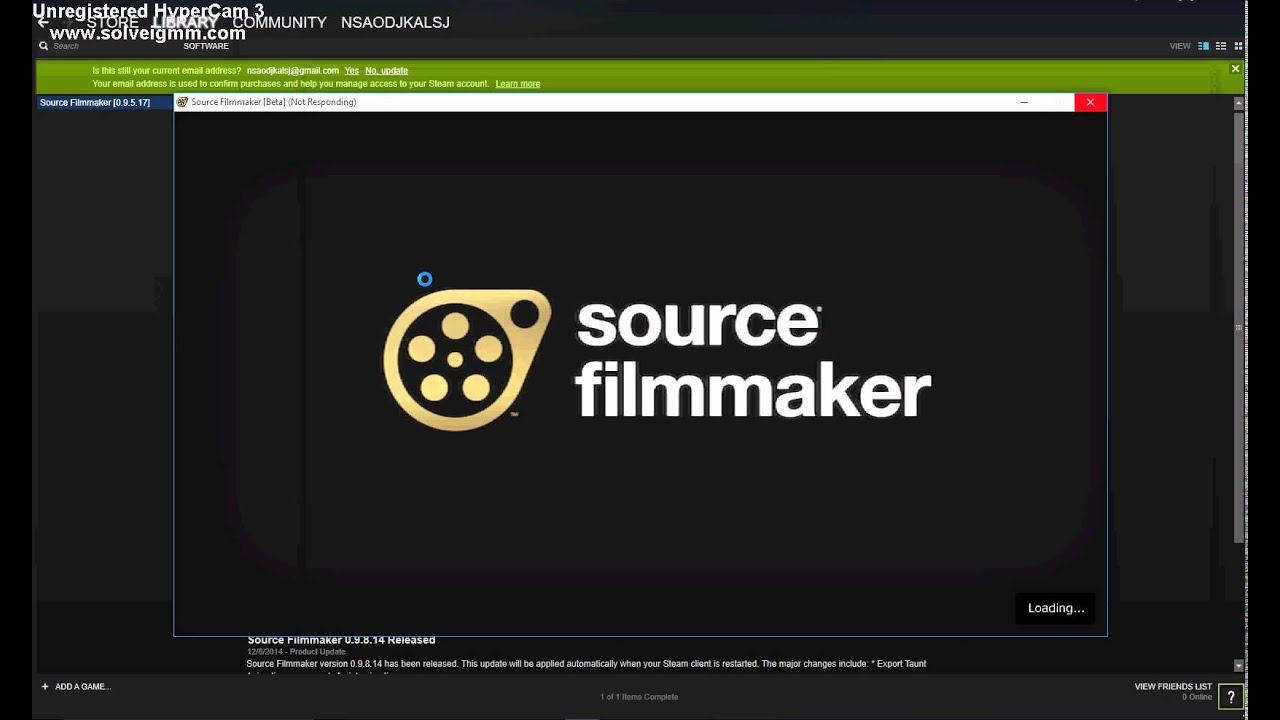
Task: Minimize the Source Filmmaker window
Action: (x=1024, y=102)
